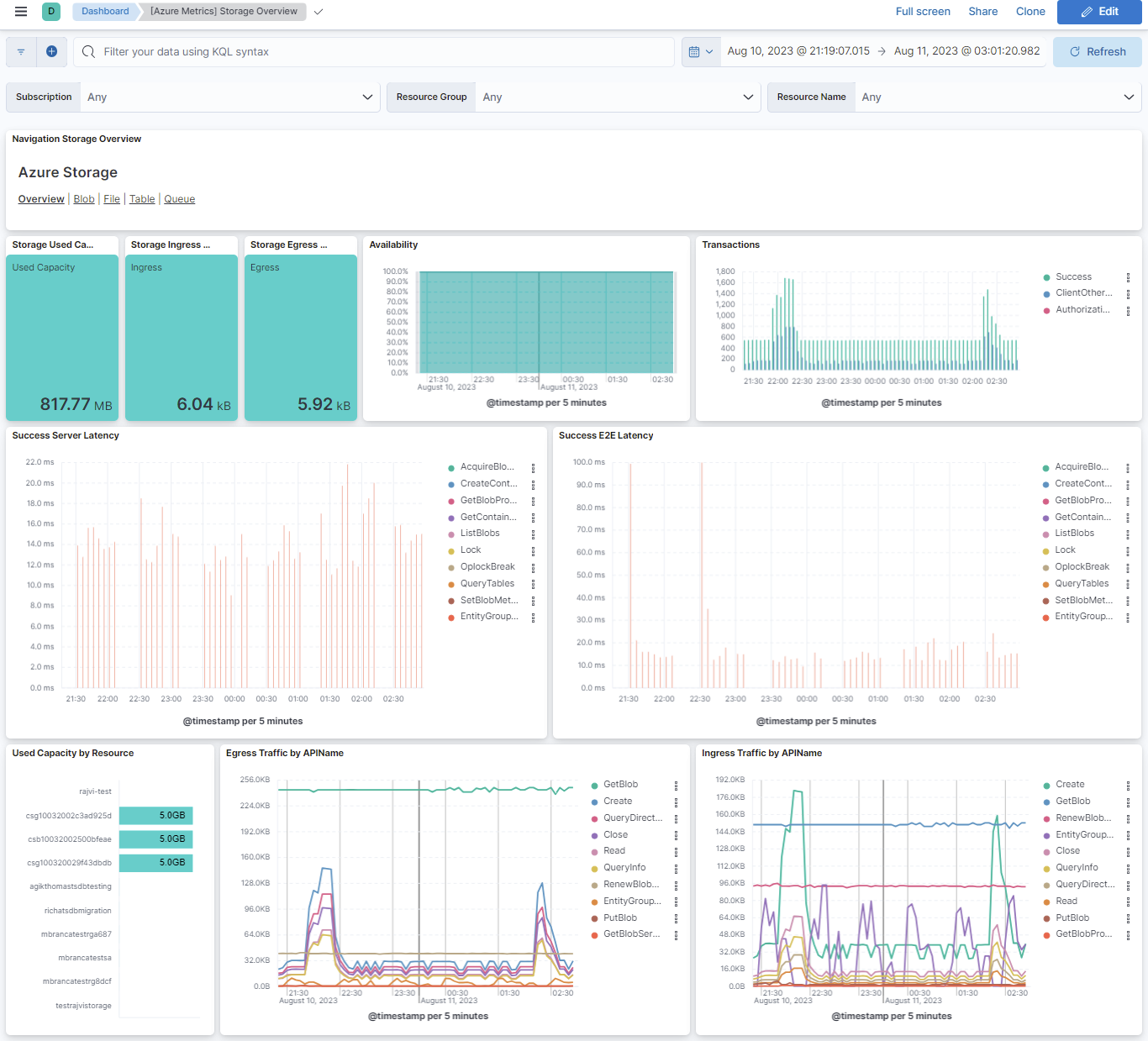Viewport: 1148px width, 1041px height.
Task: Toggle QueryTables series in E2E Latency legend
Action: click(x=1082, y=584)
